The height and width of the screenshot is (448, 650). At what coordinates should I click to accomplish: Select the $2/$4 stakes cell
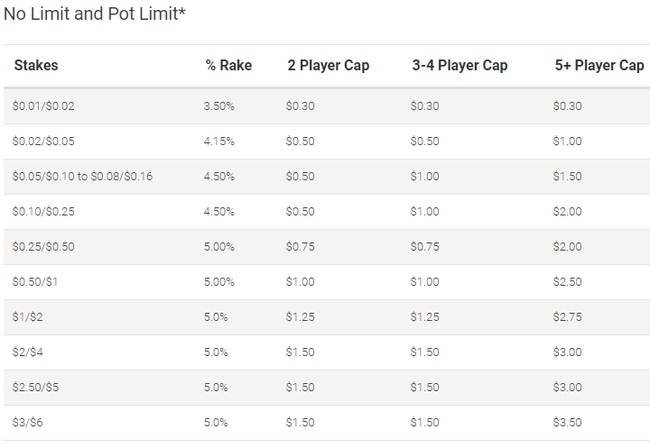click(28, 352)
